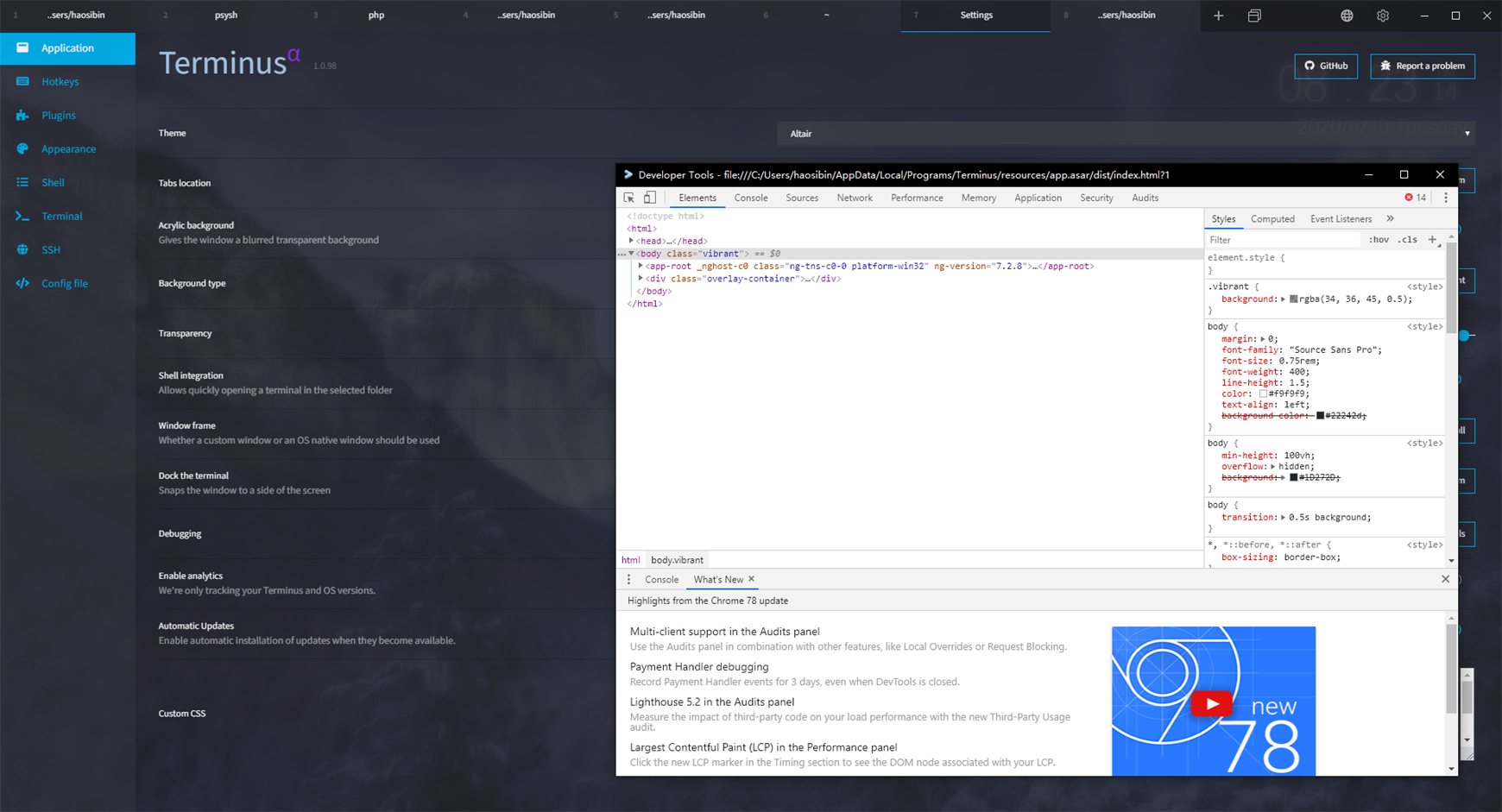This screenshot has height=812, width=1502.
Task: Click the font-family Source Sans Pro value
Action: tap(1335, 350)
